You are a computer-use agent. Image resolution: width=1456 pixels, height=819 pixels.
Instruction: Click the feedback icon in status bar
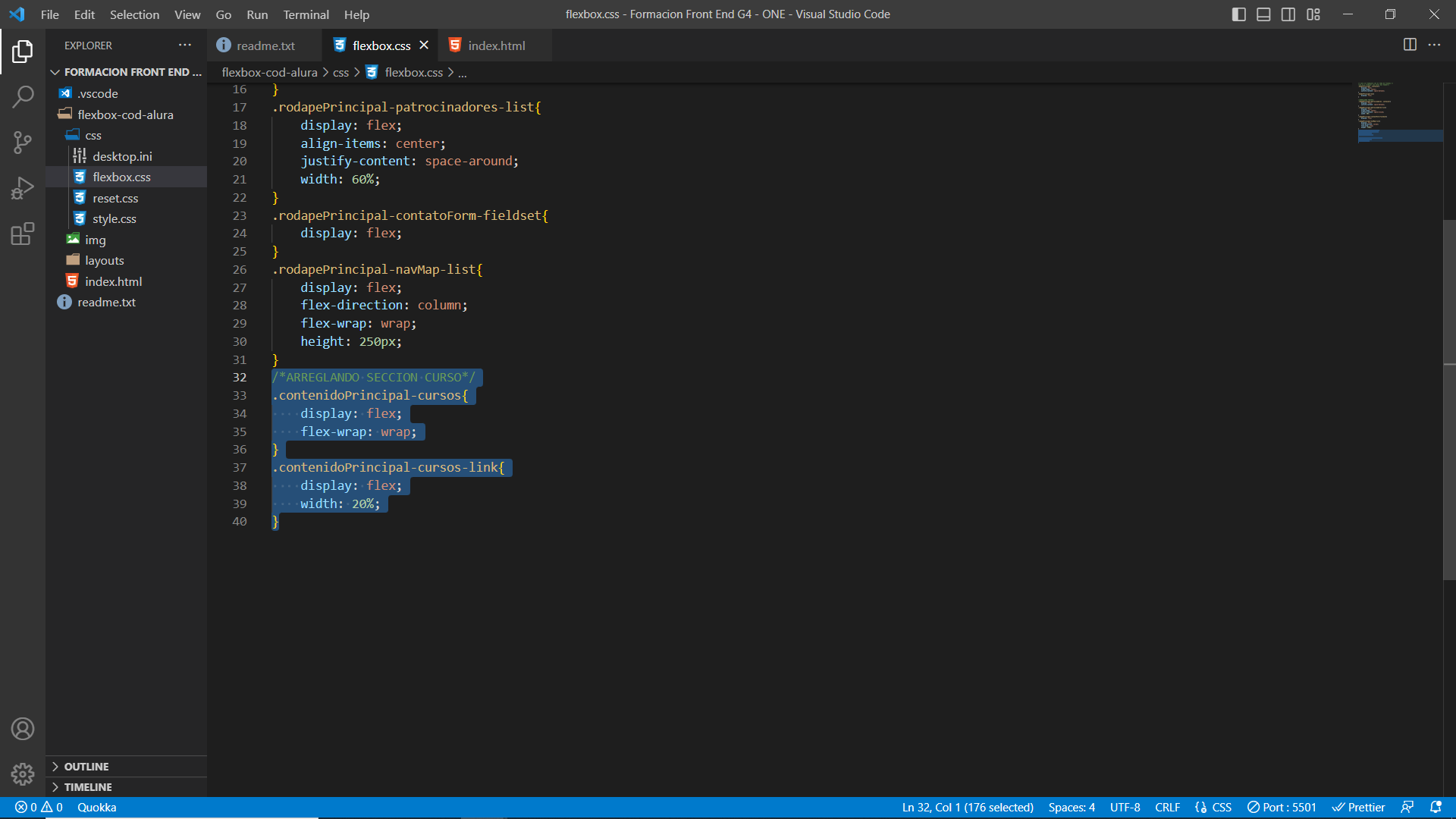point(1407,808)
